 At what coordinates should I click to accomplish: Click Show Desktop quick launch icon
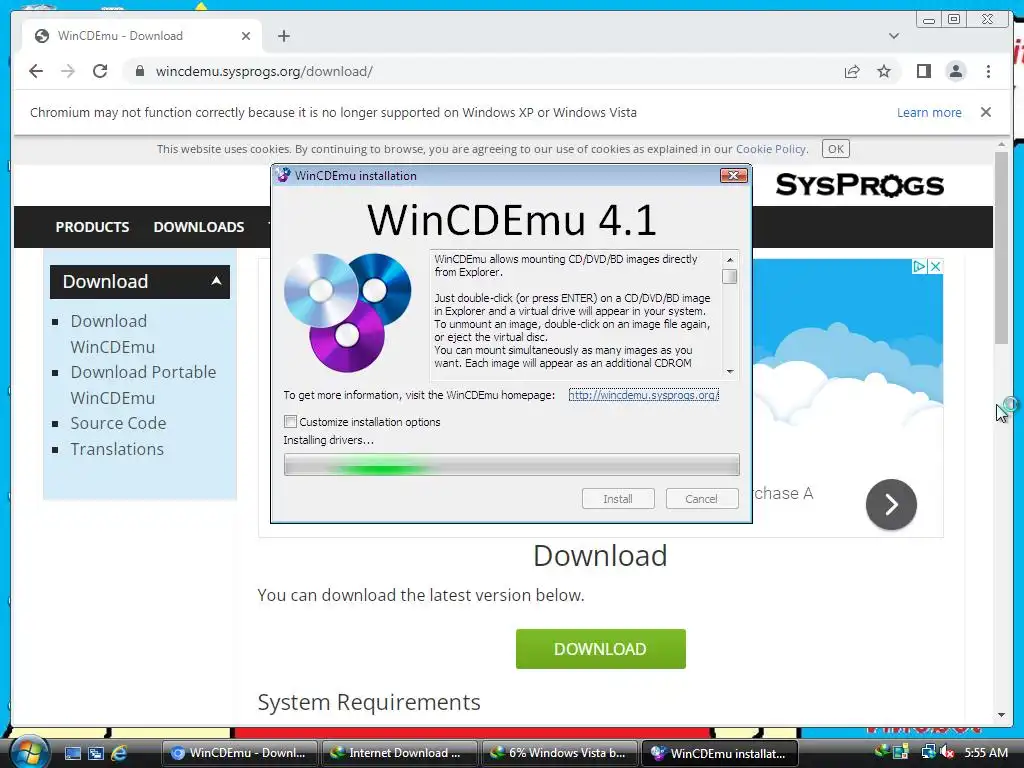tap(72, 753)
